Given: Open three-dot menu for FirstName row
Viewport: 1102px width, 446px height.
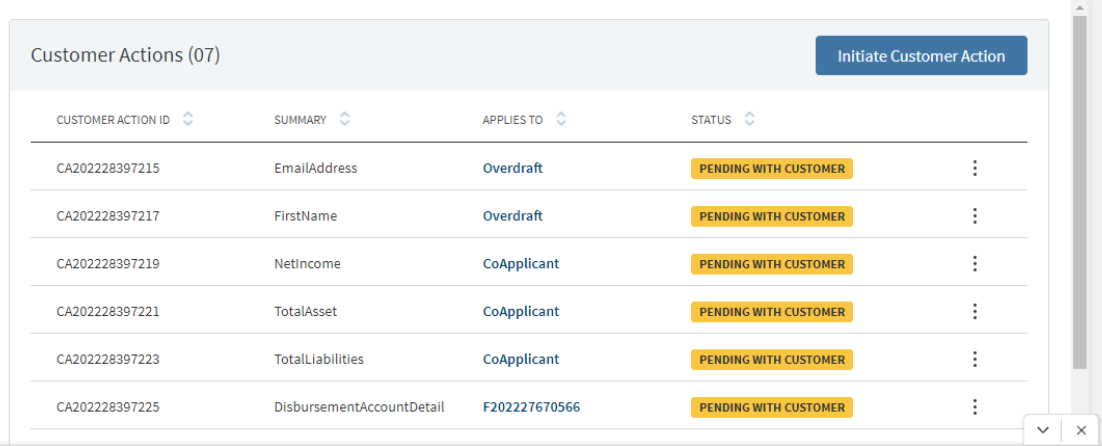Looking at the screenshot, I should (x=974, y=216).
